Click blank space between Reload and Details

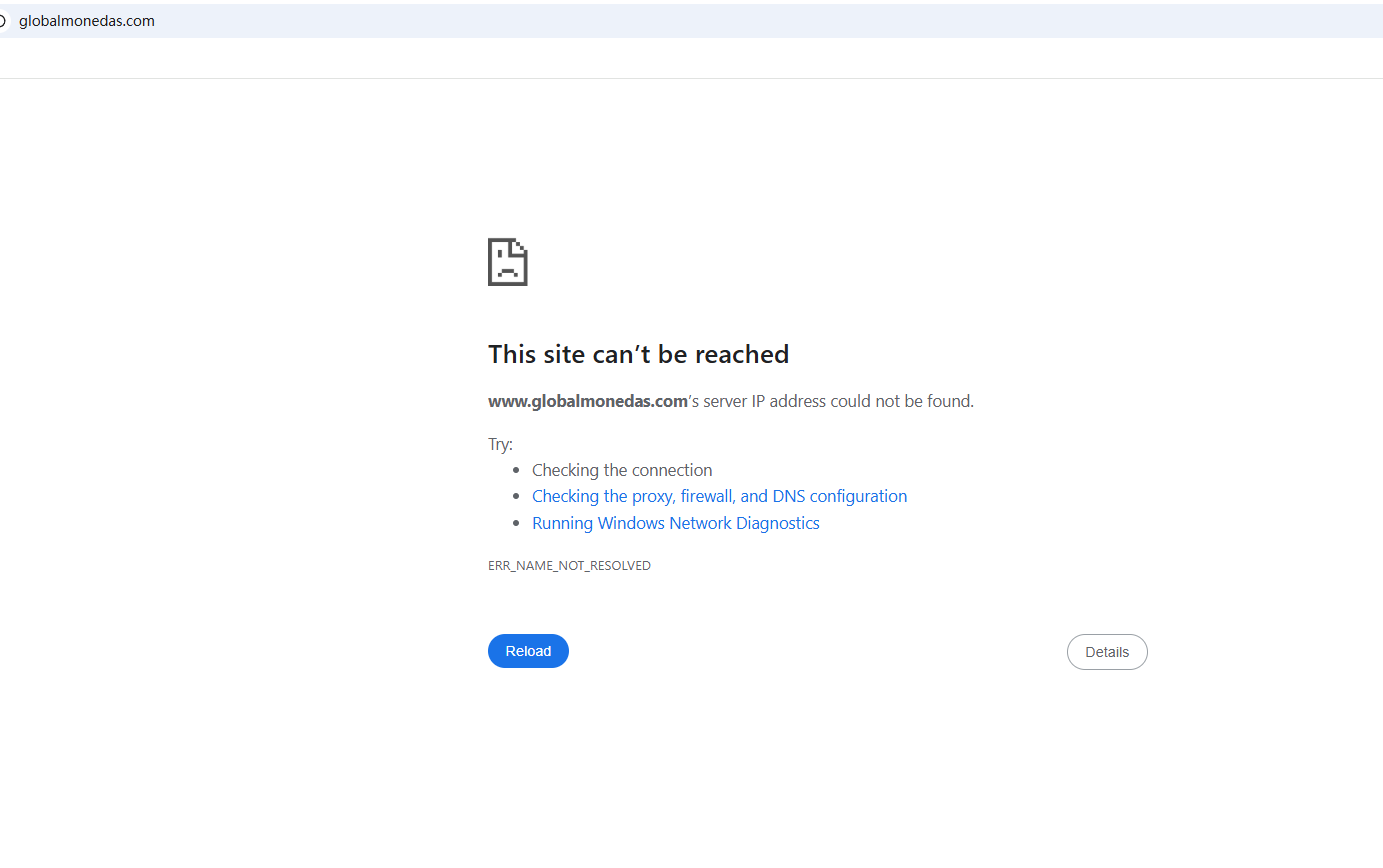pyautogui.click(x=818, y=652)
